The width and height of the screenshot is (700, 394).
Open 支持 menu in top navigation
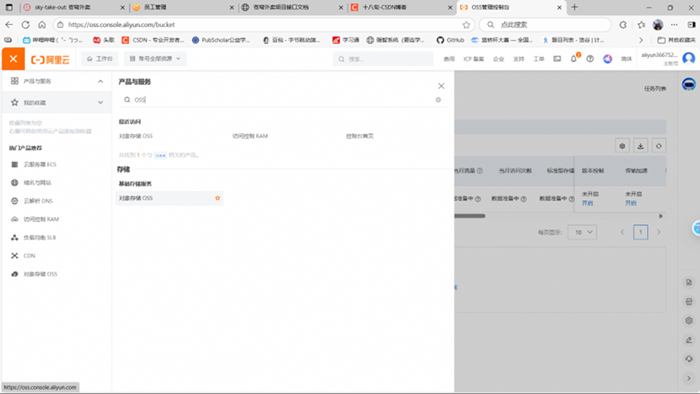(x=518, y=59)
